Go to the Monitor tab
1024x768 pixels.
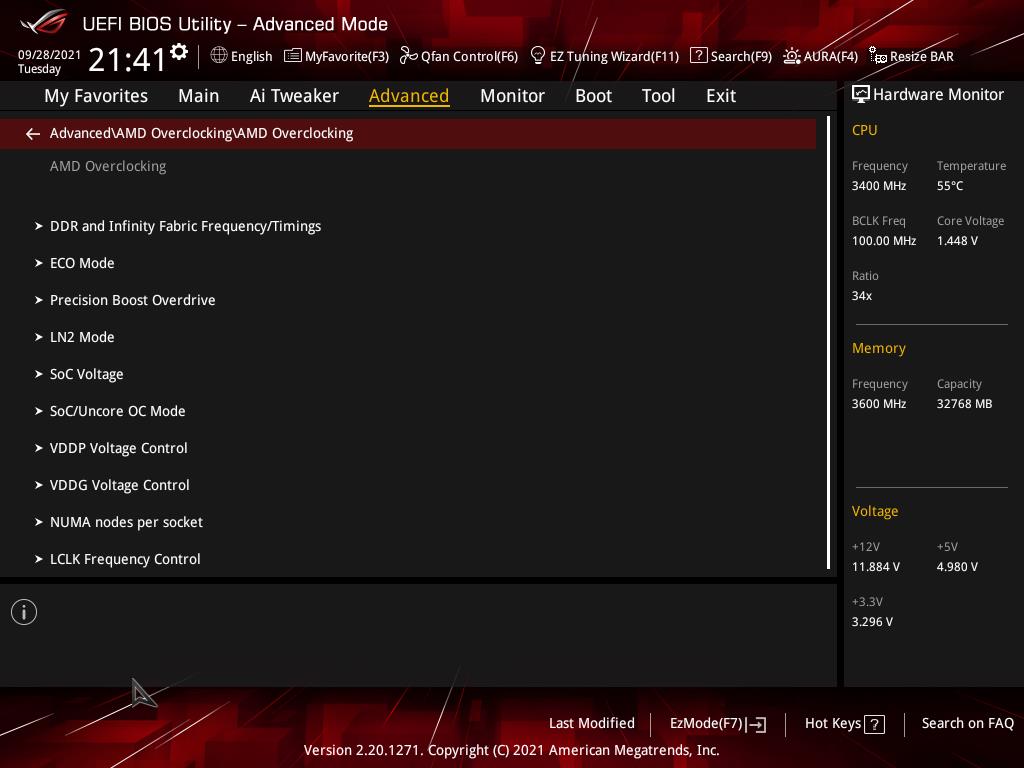(x=512, y=96)
